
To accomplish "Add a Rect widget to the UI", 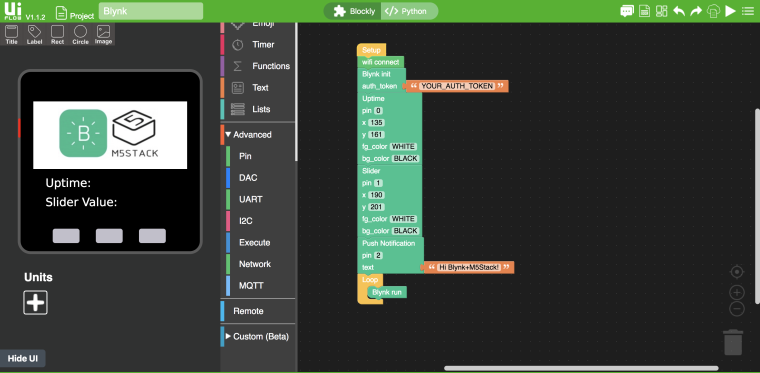I will point(57,35).
